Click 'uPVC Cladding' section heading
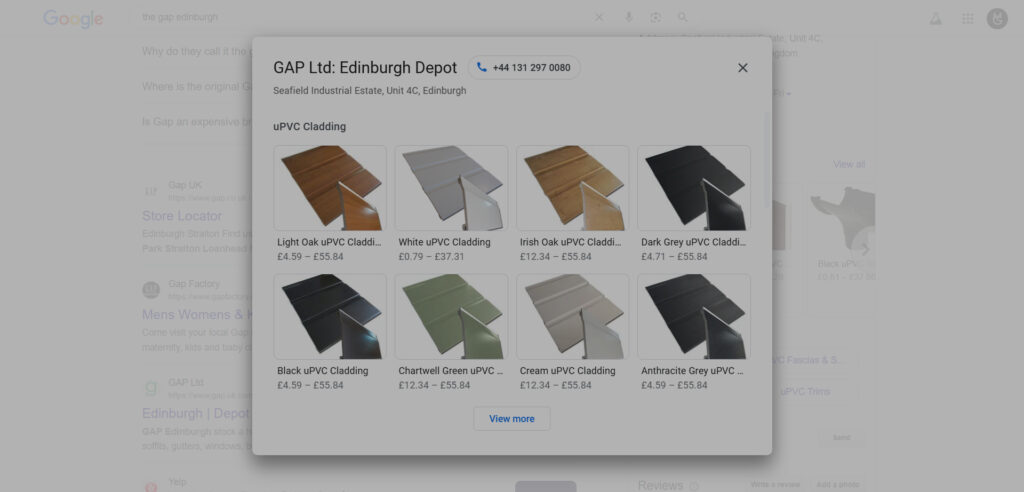This screenshot has width=1024, height=492. point(310,127)
